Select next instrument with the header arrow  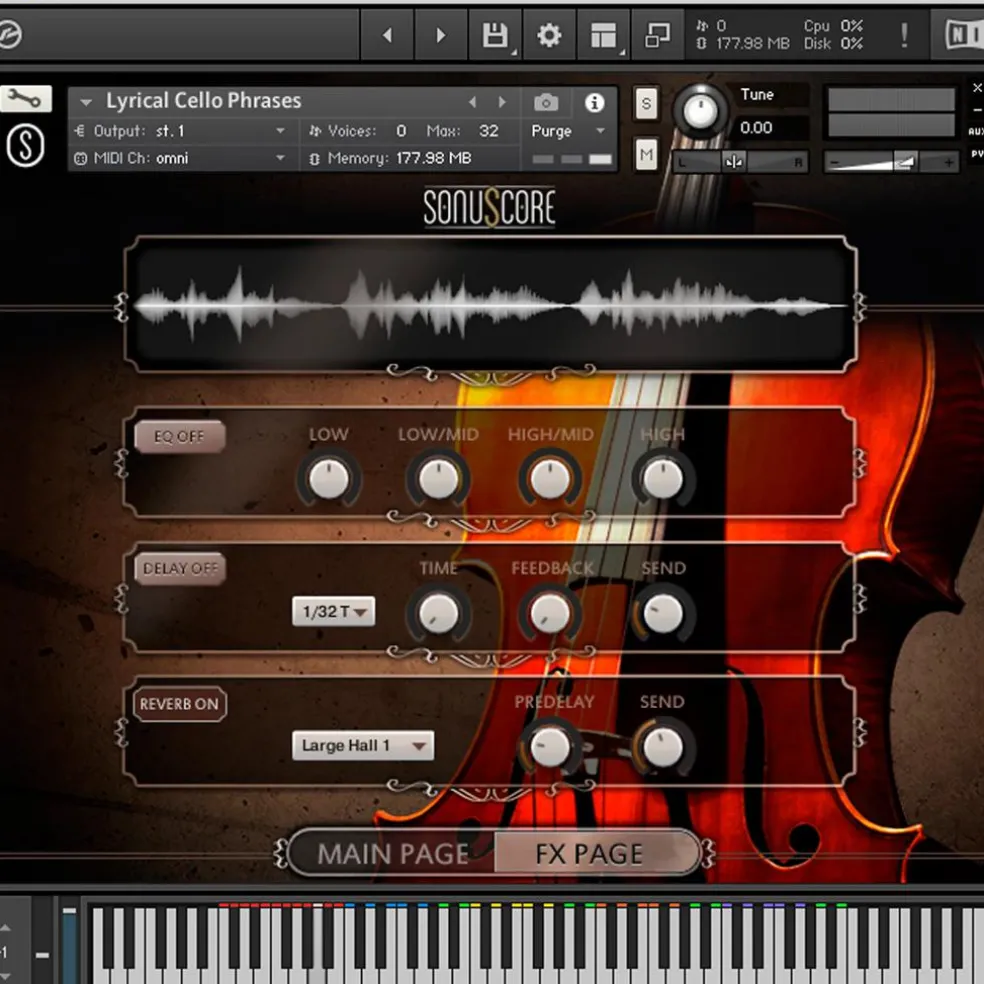pyautogui.click(x=501, y=102)
